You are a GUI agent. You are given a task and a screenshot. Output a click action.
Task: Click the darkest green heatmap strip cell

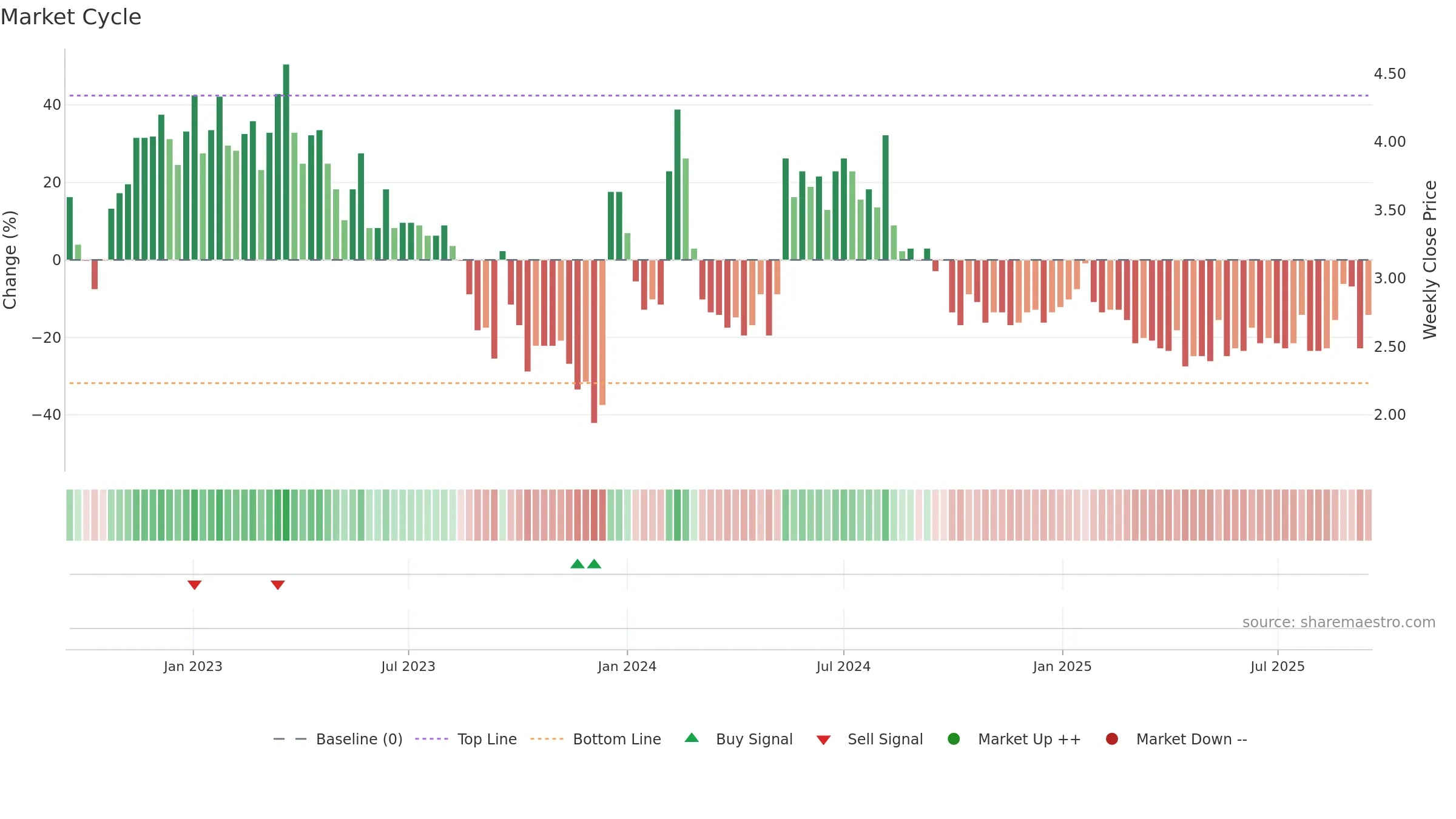pyautogui.click(x=286, y=515)
